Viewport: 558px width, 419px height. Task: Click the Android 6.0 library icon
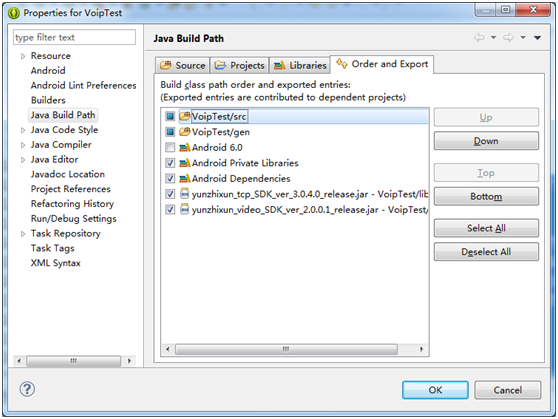(x=184, y=147)
